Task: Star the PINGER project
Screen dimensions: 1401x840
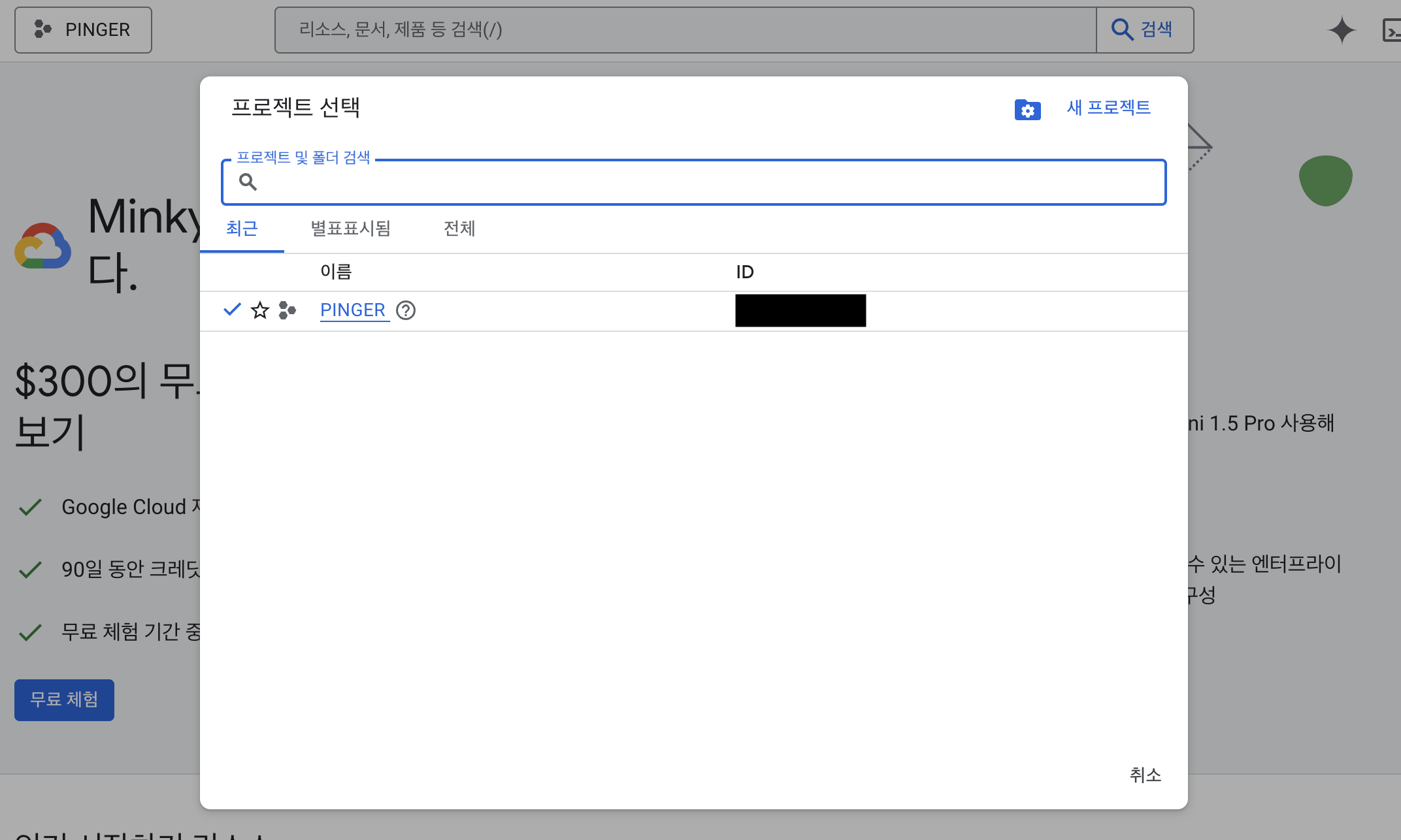Action: pyautogui.click(x=260, y=310)
